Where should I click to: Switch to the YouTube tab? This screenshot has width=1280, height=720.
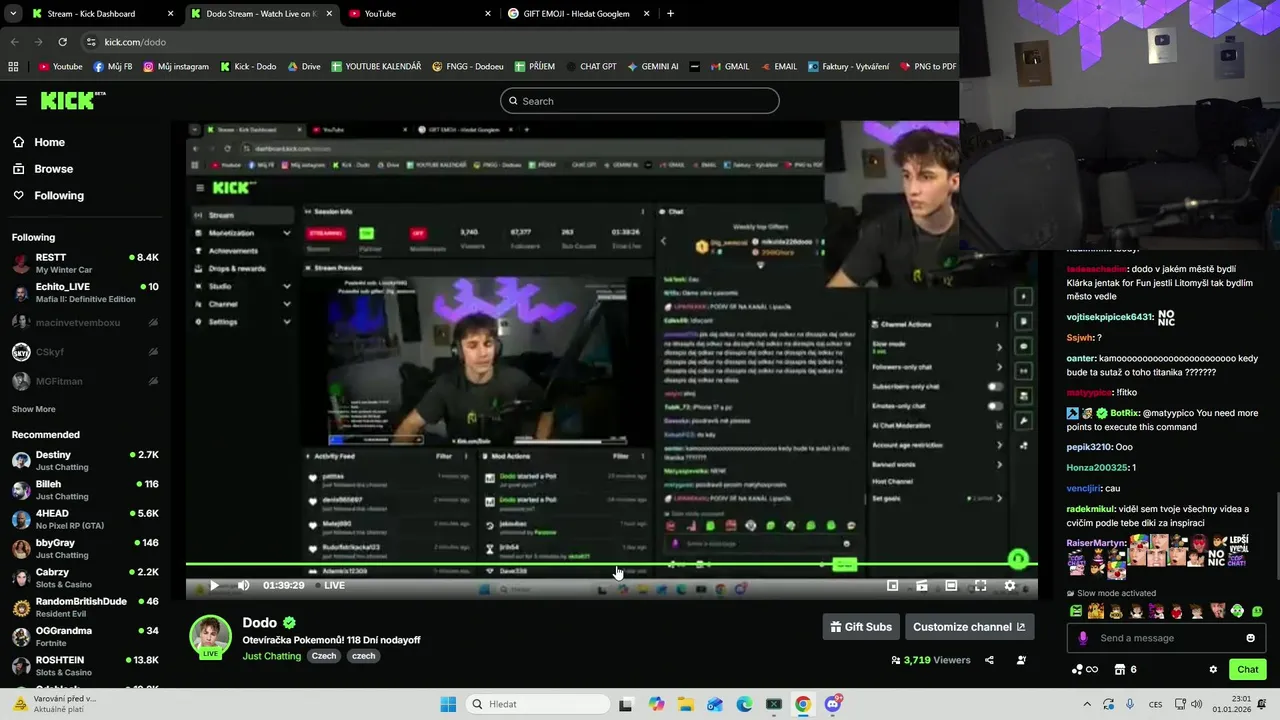[420, 14]
